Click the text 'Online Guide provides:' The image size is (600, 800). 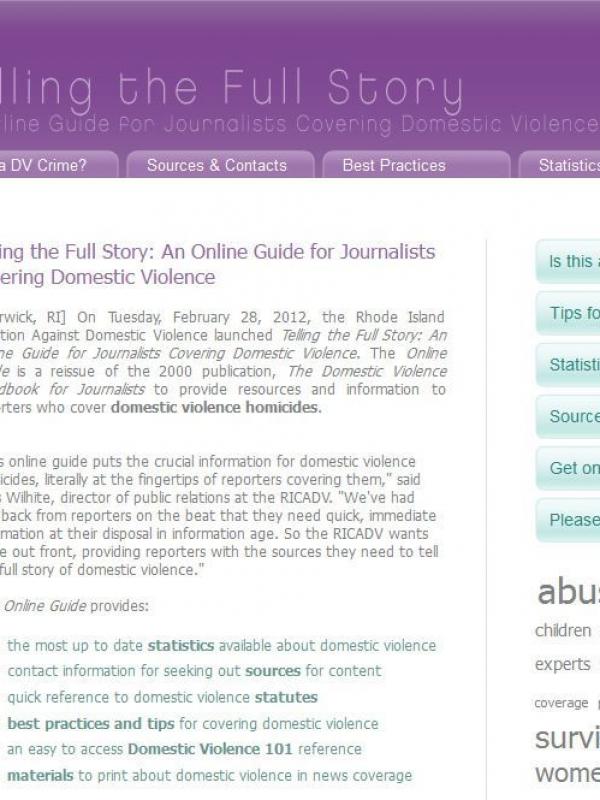(76, 606)
